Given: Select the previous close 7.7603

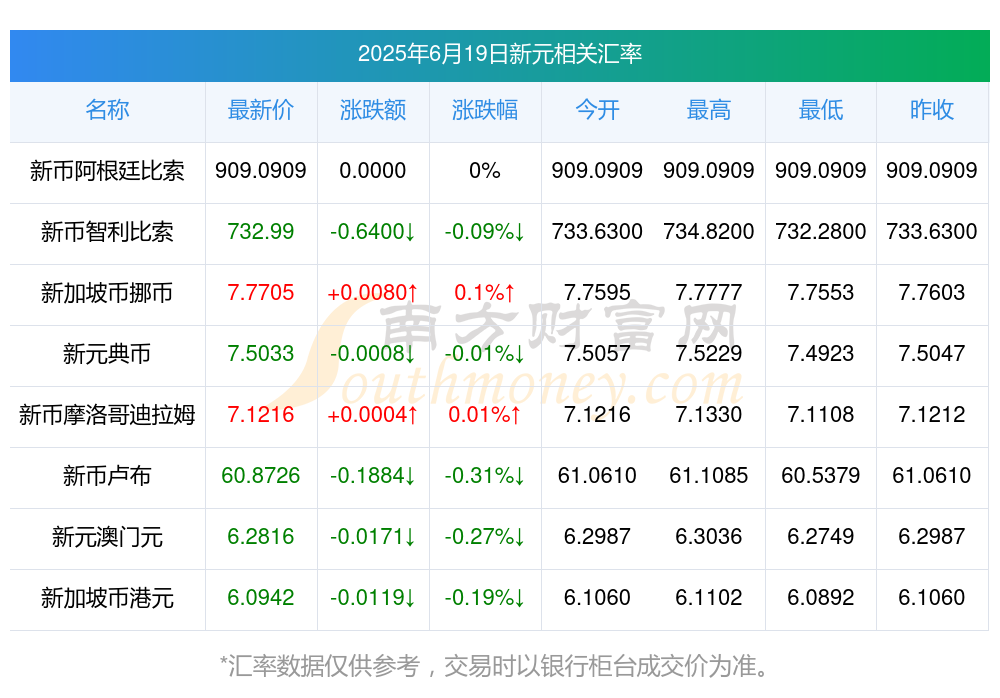Looking at the screenshot, I should coord(932,292).
